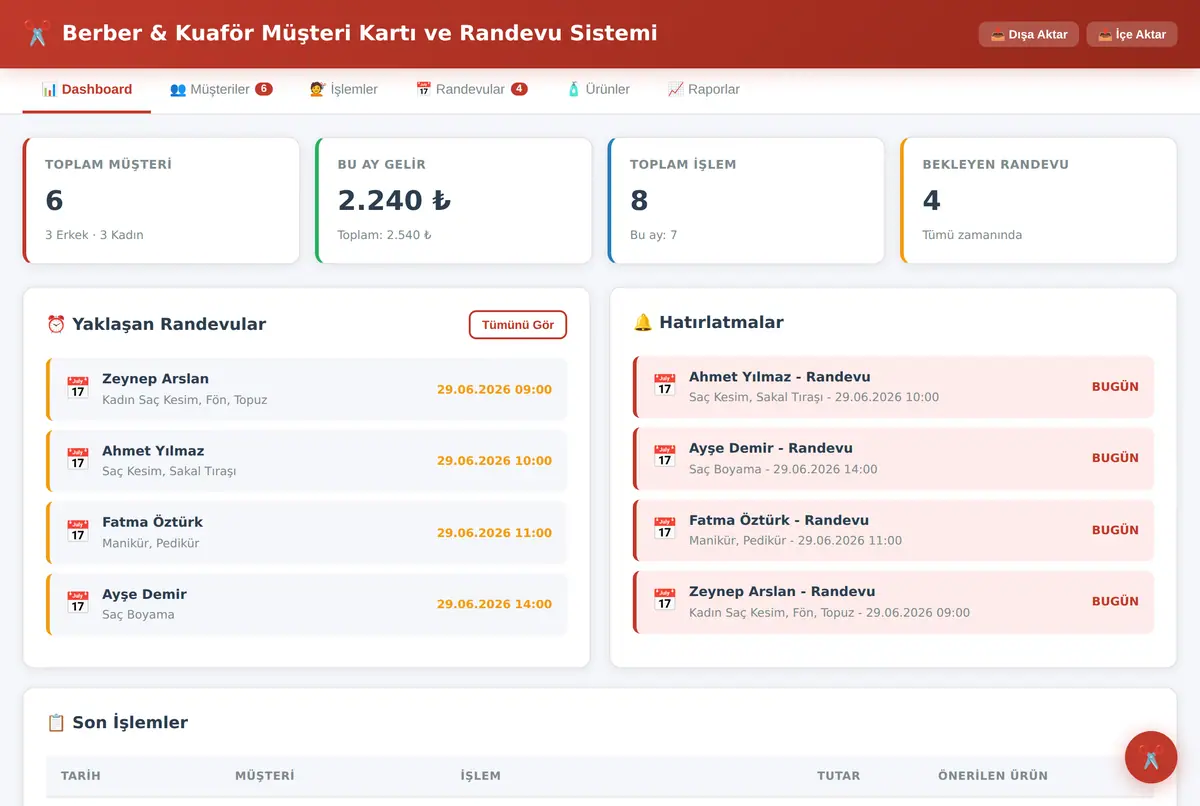The width and height of the screenshot is (1200, 806).
Task: Click the clipboard icon next to Son İşlemler
Action: pos(56,722)
